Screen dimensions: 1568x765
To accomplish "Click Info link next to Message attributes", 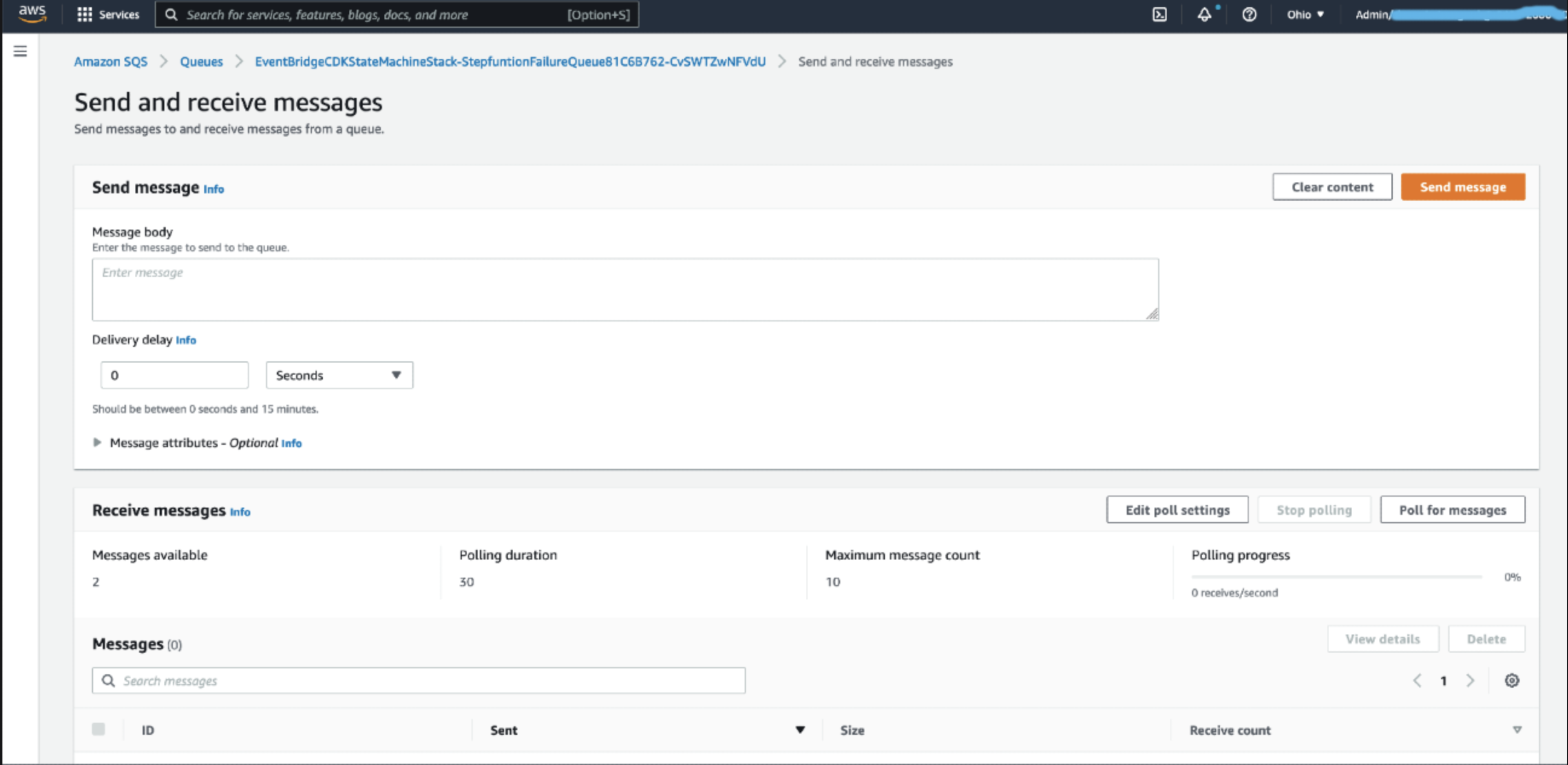I will click(x=291, y=443).
